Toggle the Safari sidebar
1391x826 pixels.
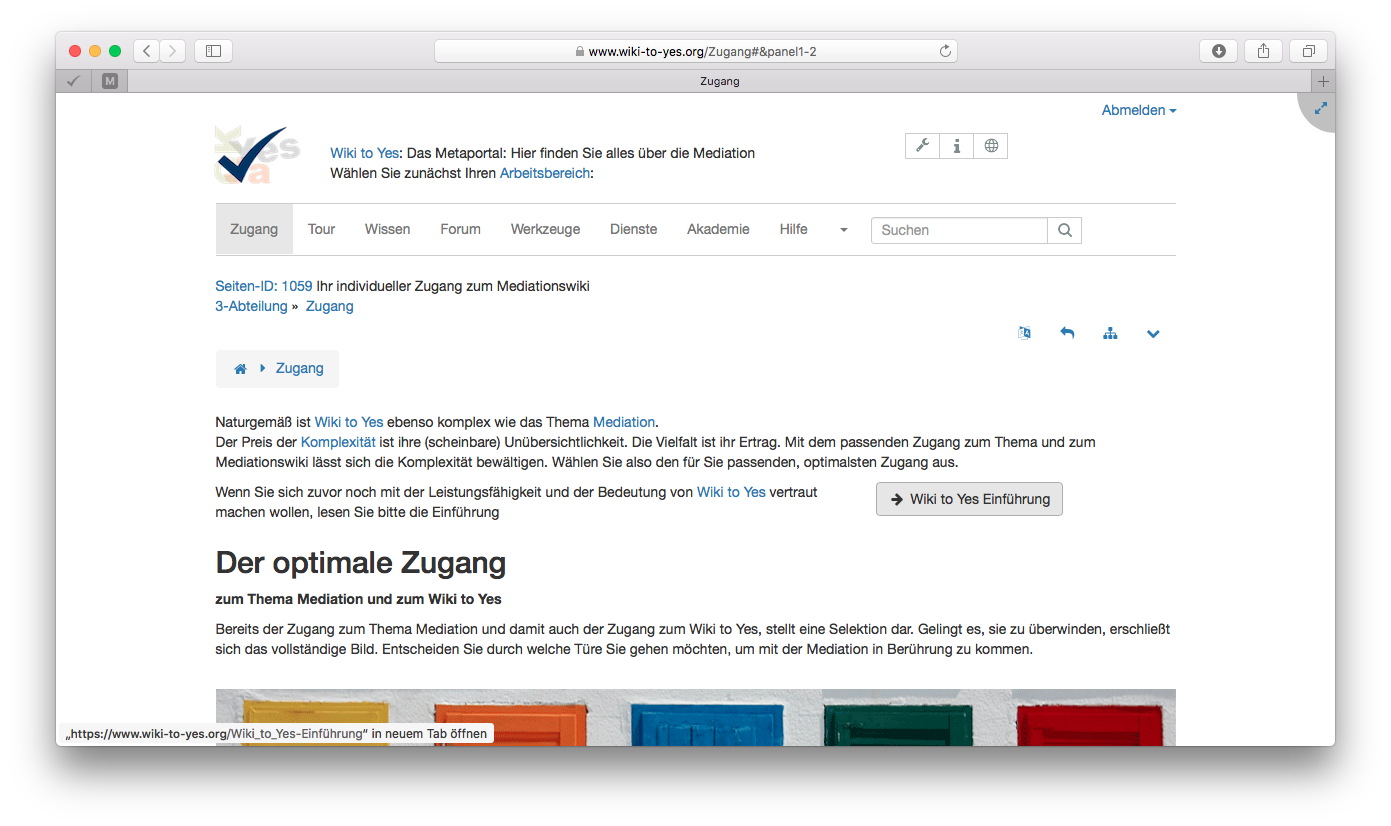tap(213, 51)
